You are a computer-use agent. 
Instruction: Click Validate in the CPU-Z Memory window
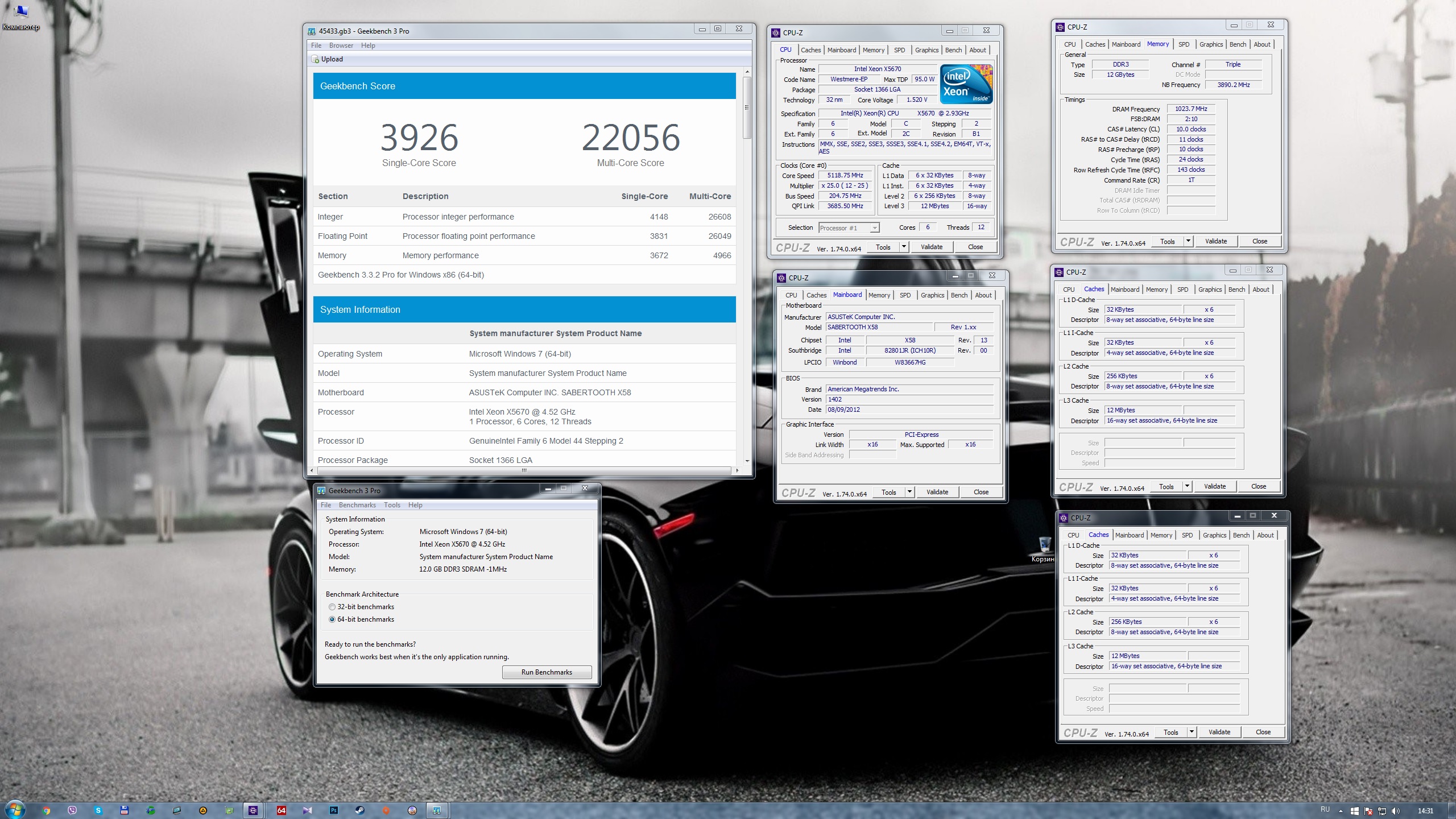[x=1216, y=241]
